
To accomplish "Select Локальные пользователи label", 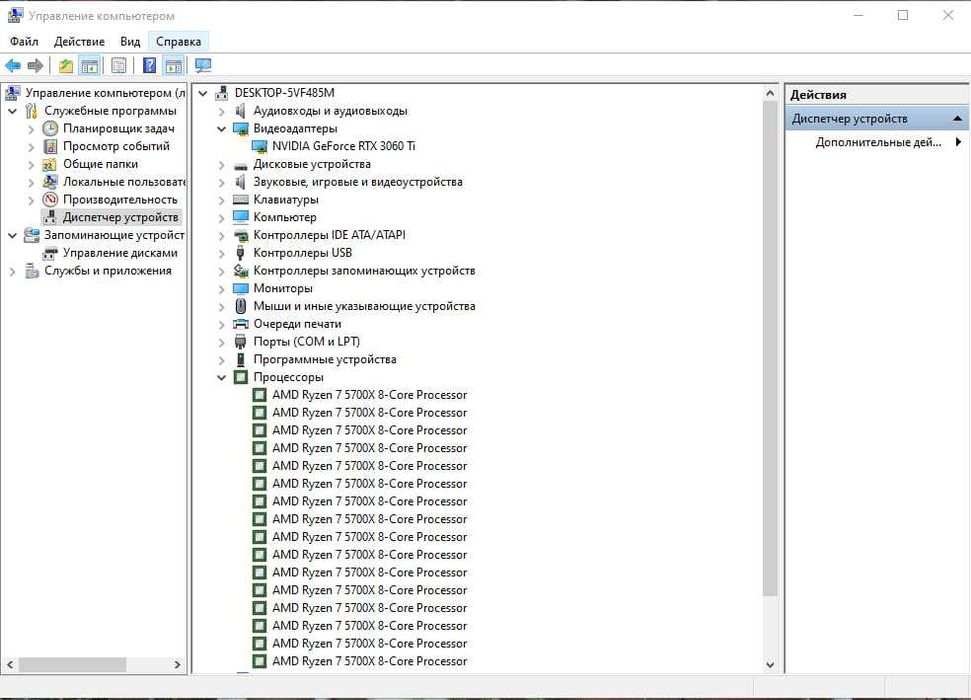I will click(x=124, y=182).
